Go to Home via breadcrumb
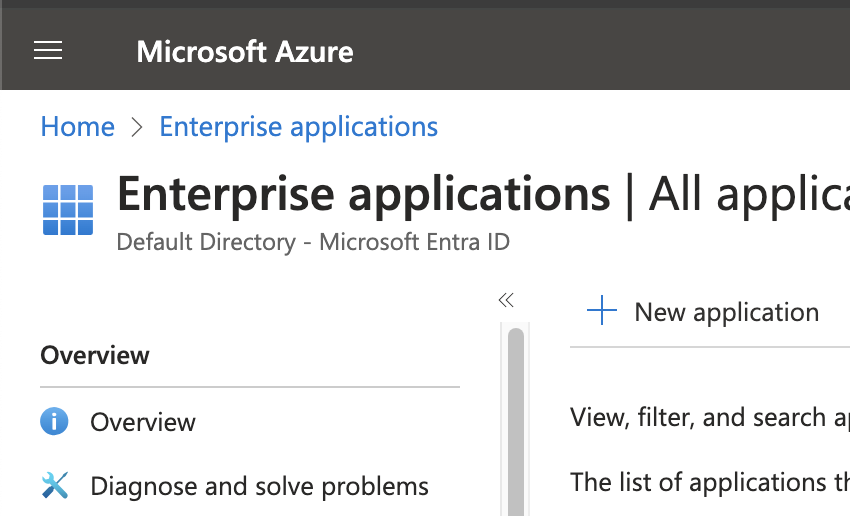The width and height of the screenshot is (850, 516). point(77,127)
